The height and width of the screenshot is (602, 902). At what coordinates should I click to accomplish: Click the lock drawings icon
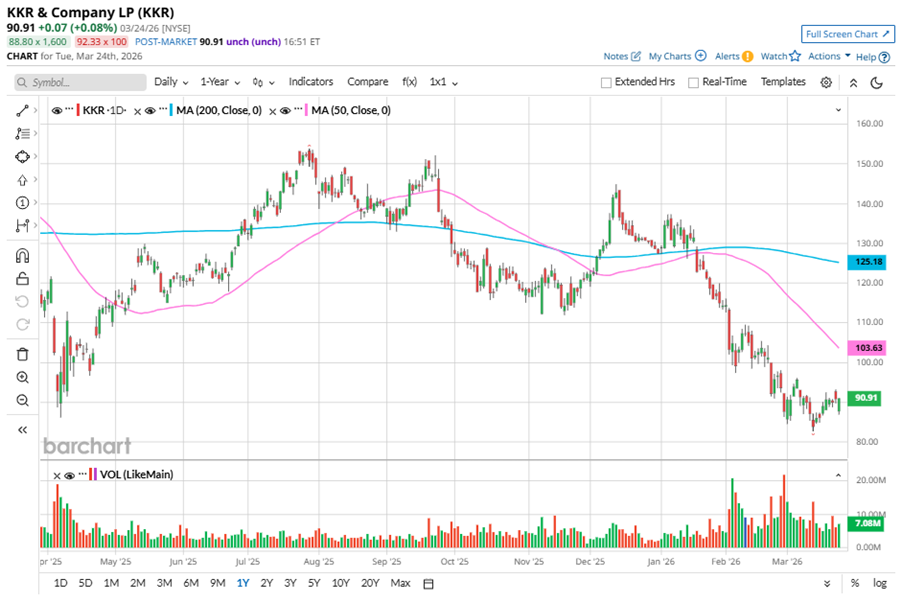[x=22, y=279]
